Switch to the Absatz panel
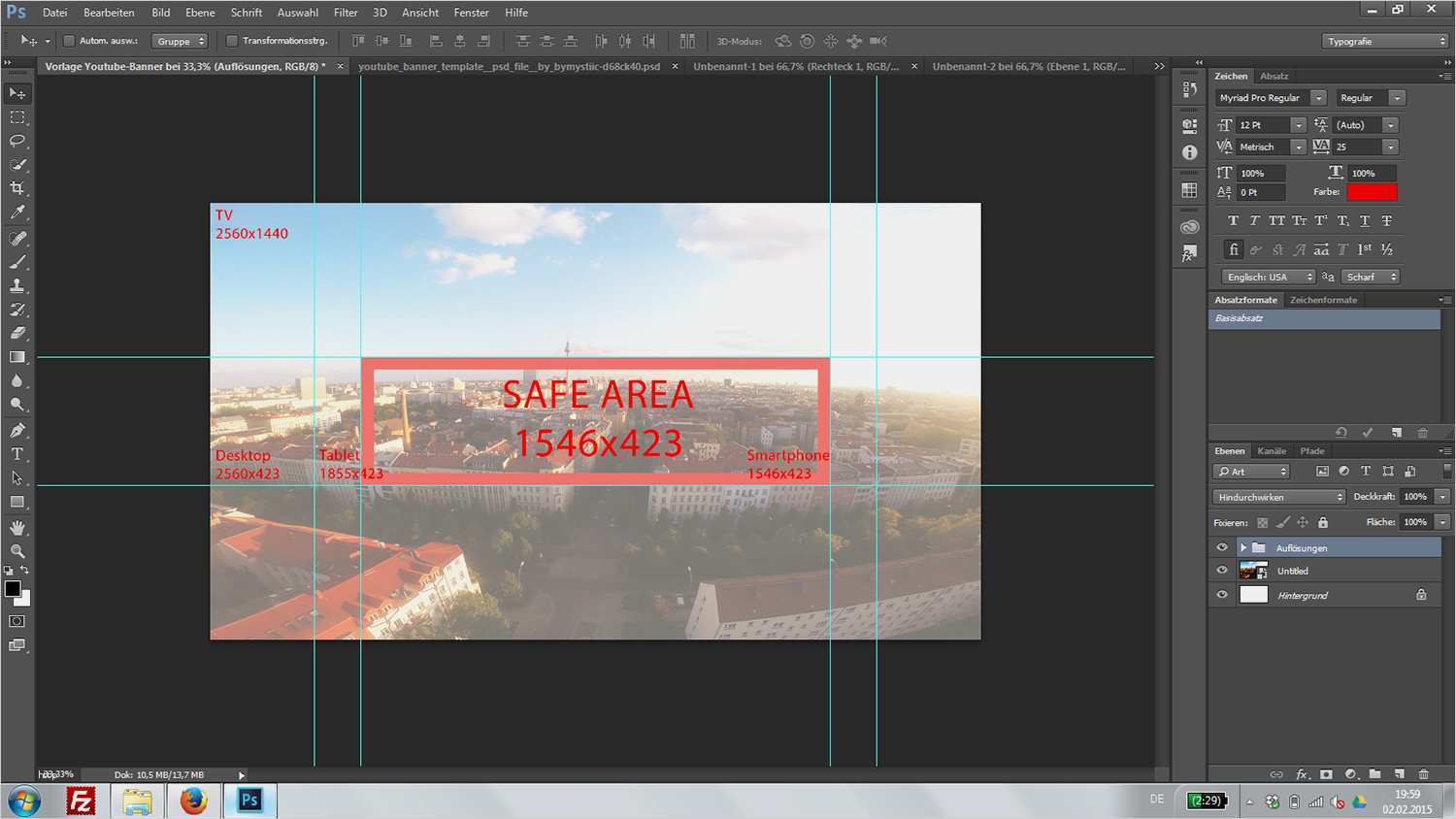The image size is (1456, 819). pyautogui.click(x=1274, y=75)
